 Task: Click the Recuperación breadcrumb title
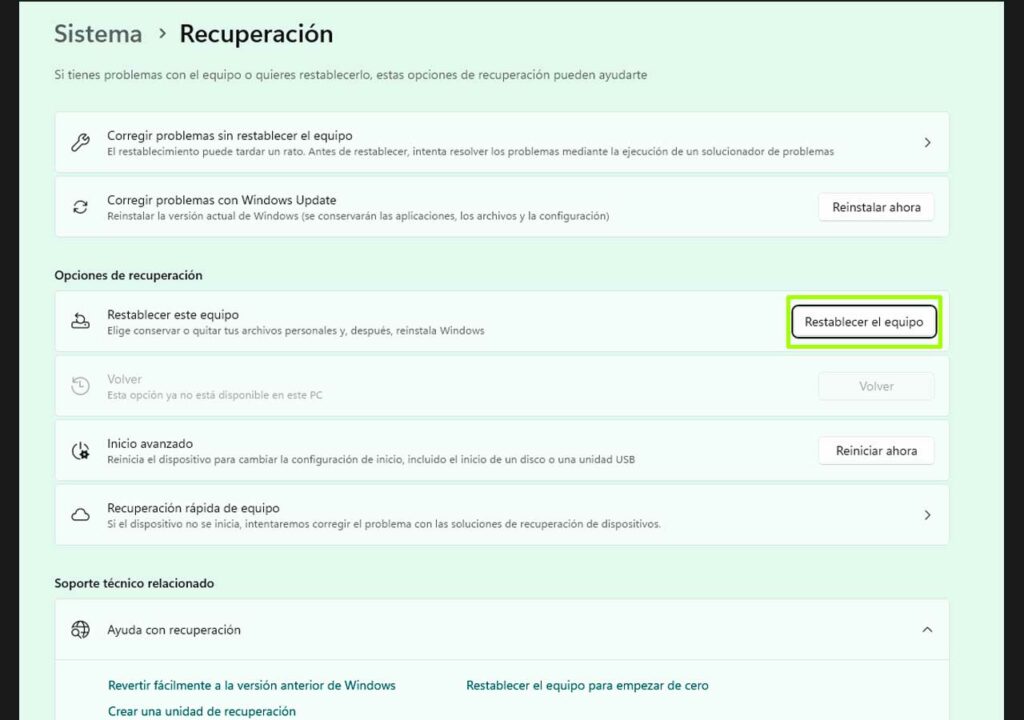coord(256,34)
